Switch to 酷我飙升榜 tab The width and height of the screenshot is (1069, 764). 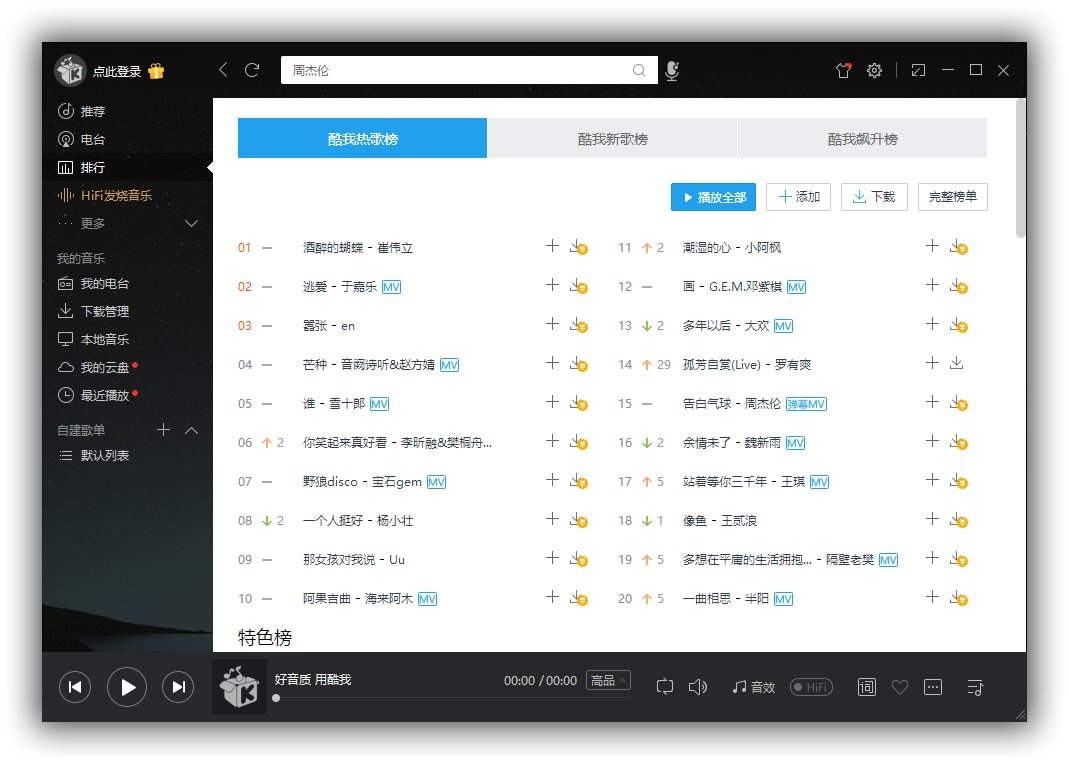862,138
